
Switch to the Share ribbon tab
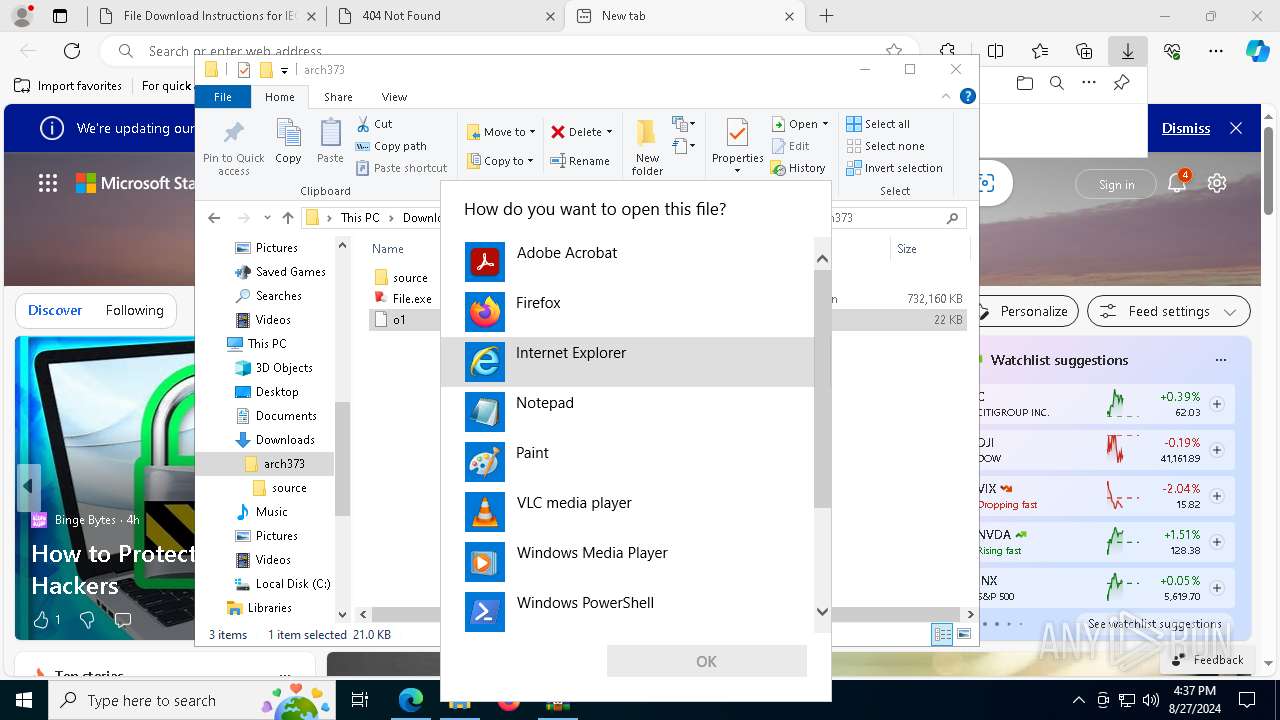[x=338, y=97]
